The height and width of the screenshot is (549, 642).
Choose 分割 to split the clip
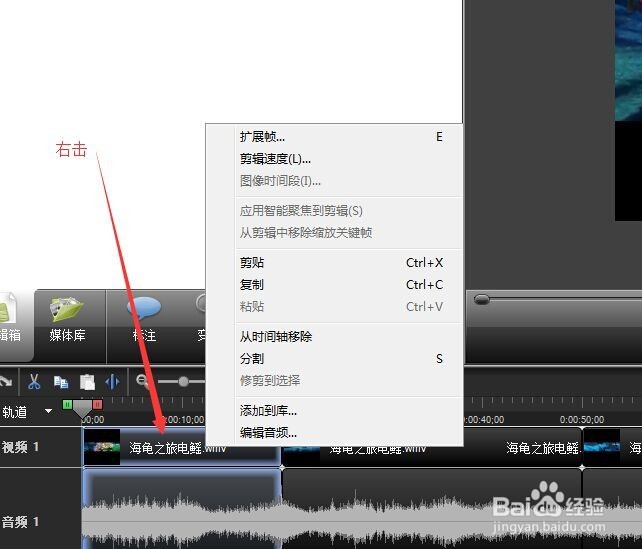pos(349,359)
